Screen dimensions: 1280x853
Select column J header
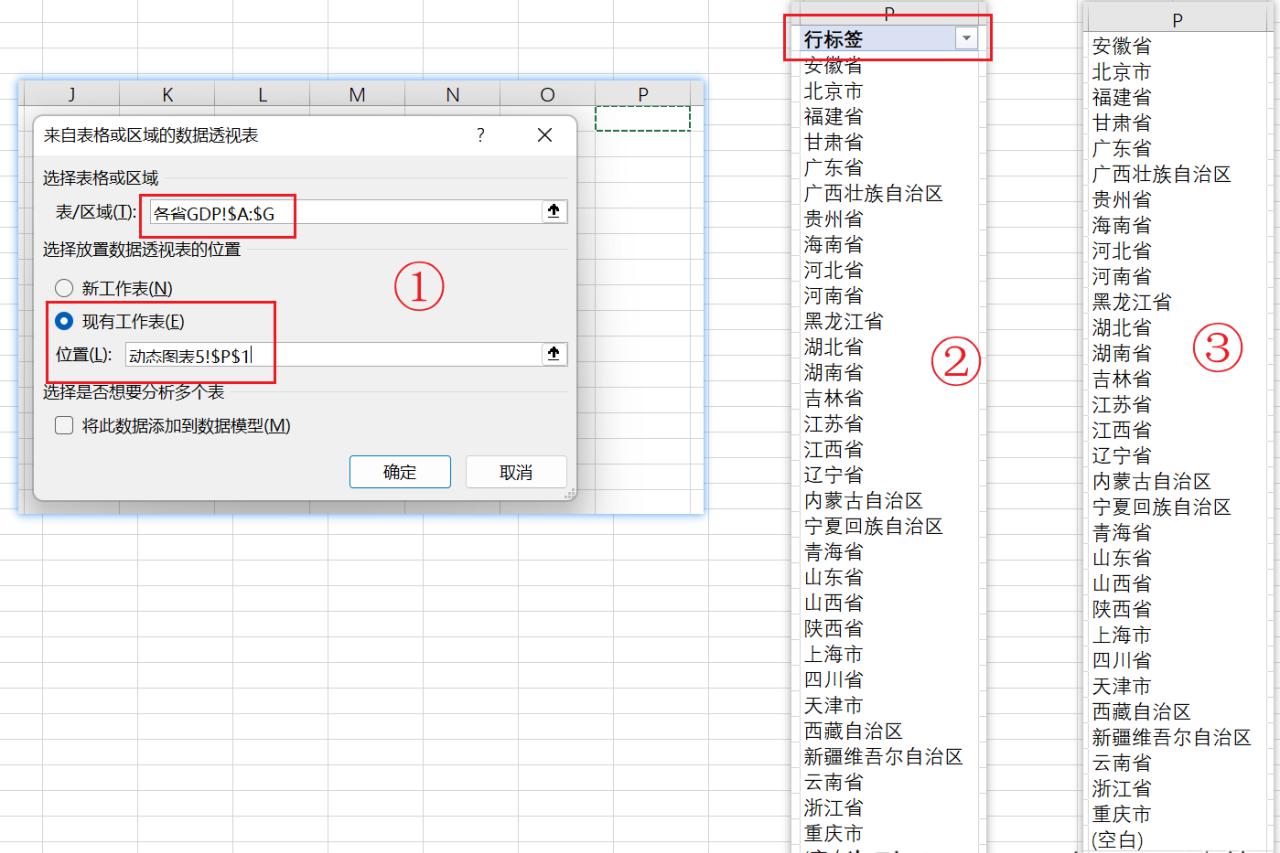click(71, 95)
